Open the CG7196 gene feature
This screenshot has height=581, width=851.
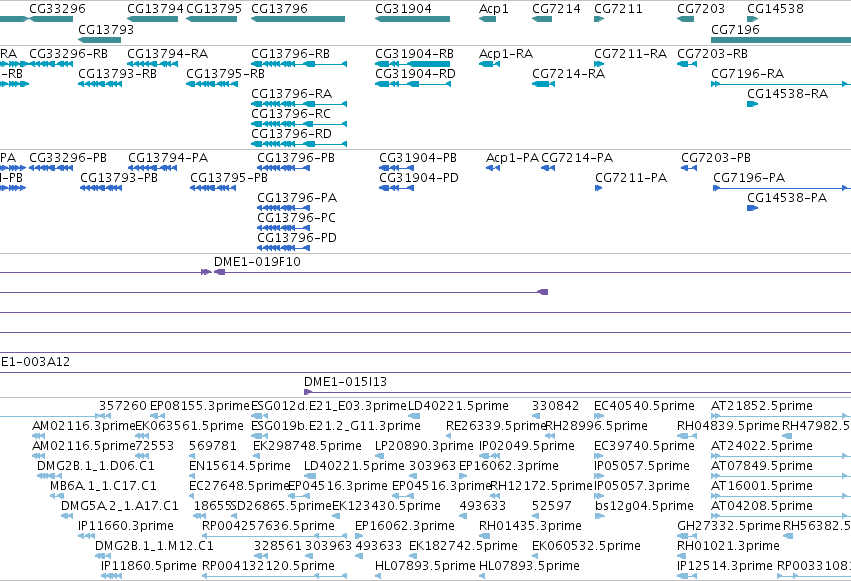(781, 40)
